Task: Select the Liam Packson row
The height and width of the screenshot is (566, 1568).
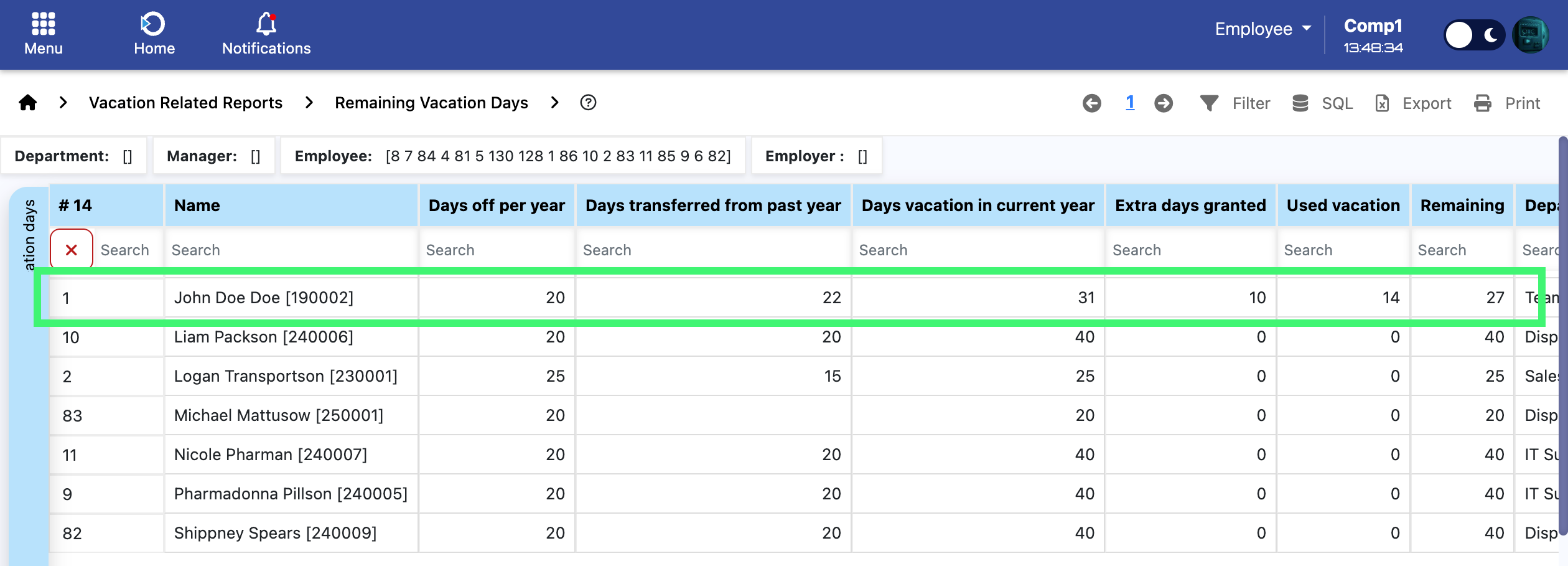Action: tap(263, 337)
